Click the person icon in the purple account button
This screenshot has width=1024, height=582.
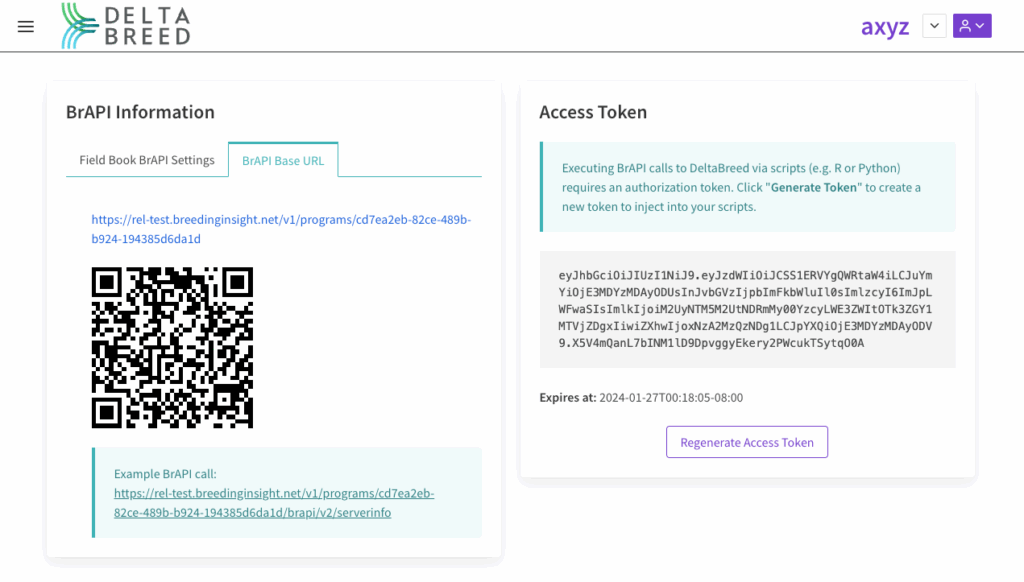965,26
